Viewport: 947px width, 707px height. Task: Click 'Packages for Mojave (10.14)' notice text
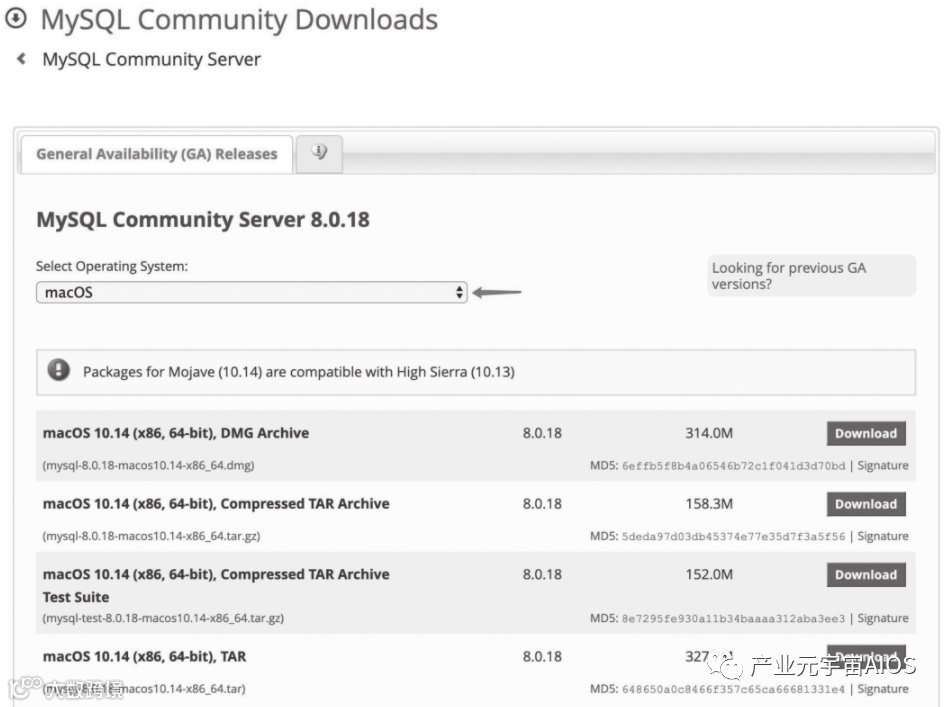[298, 372]
